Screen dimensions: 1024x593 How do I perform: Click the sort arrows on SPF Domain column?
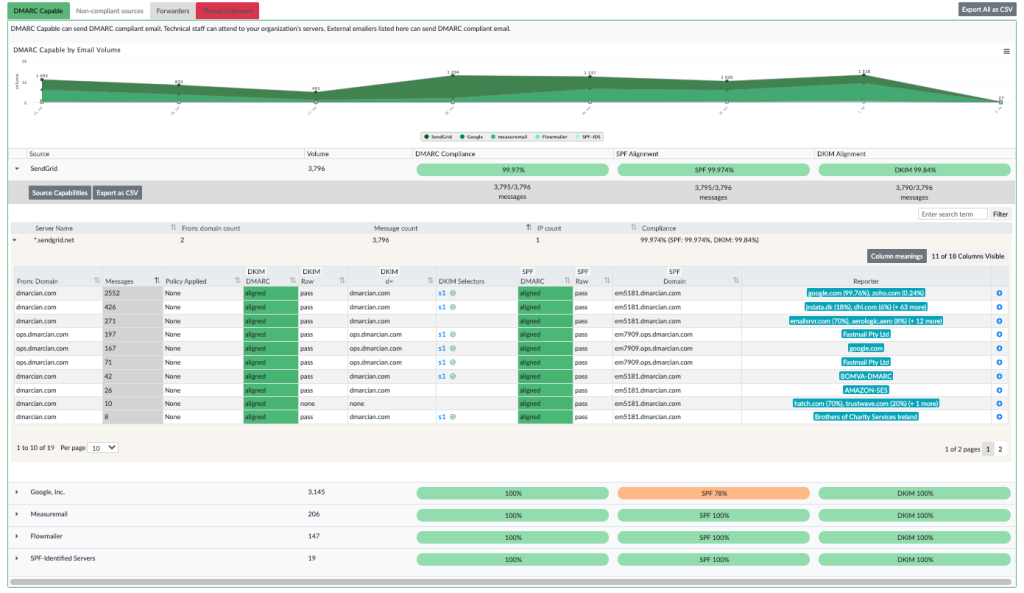(x=735, y=281)
